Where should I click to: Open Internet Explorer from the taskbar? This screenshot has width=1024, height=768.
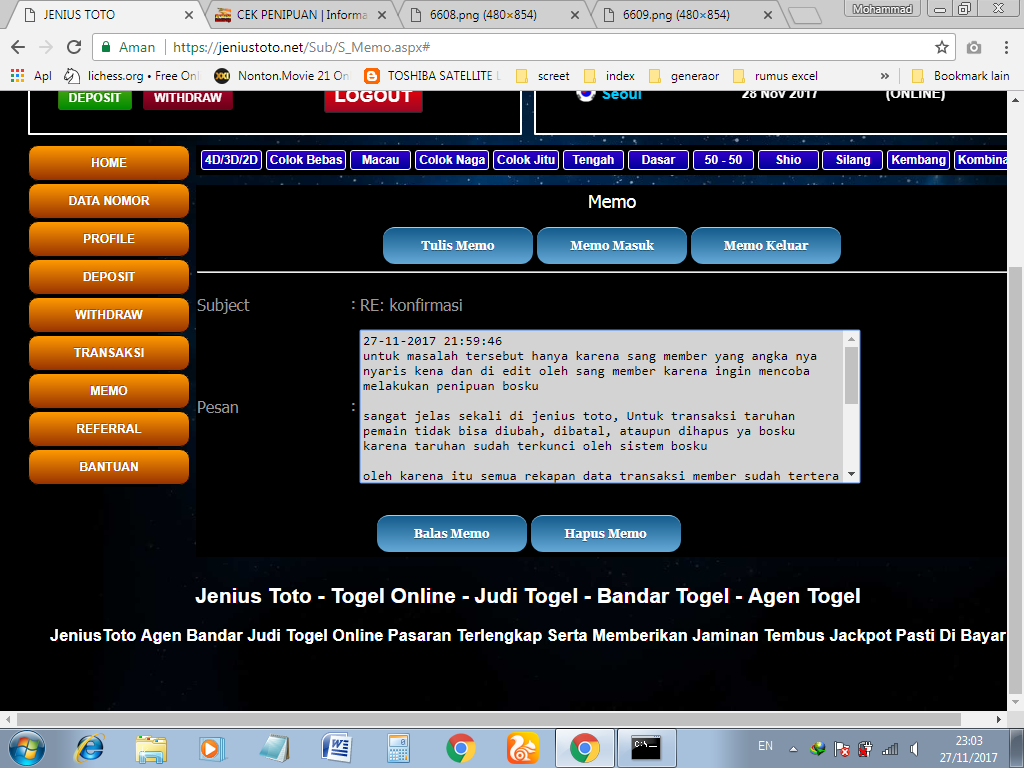(90, 747)
